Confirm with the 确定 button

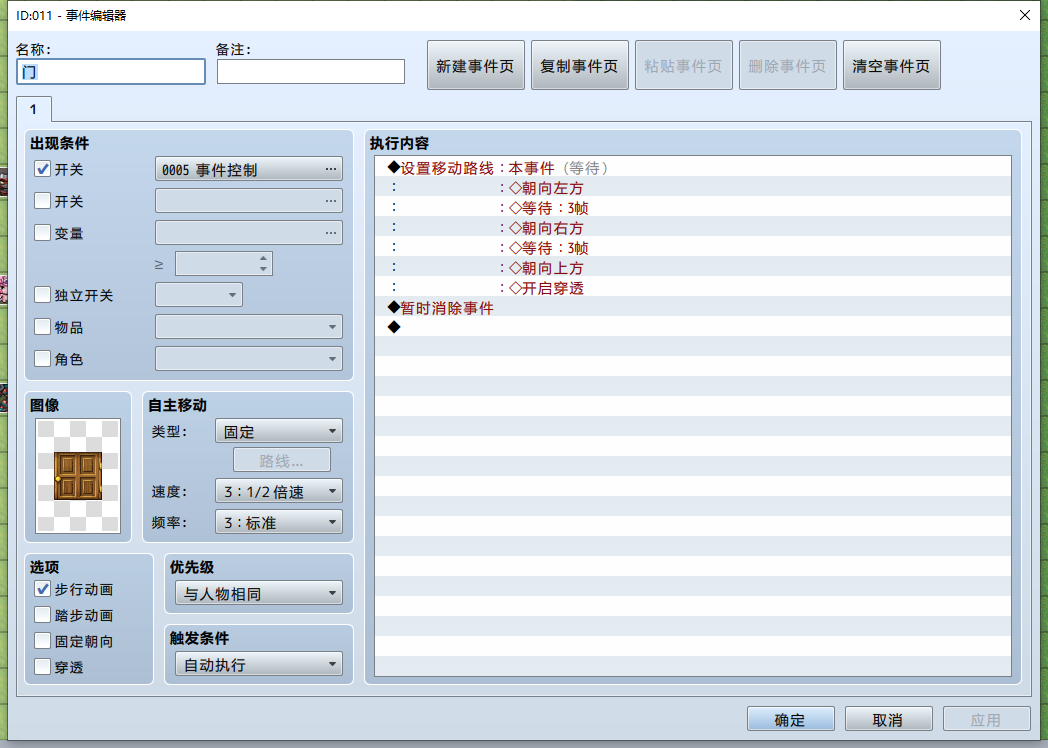point(790,719)
